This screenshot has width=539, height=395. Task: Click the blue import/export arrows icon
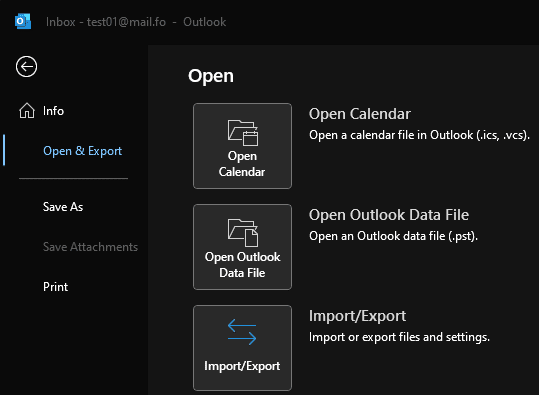tap(242, 332)
